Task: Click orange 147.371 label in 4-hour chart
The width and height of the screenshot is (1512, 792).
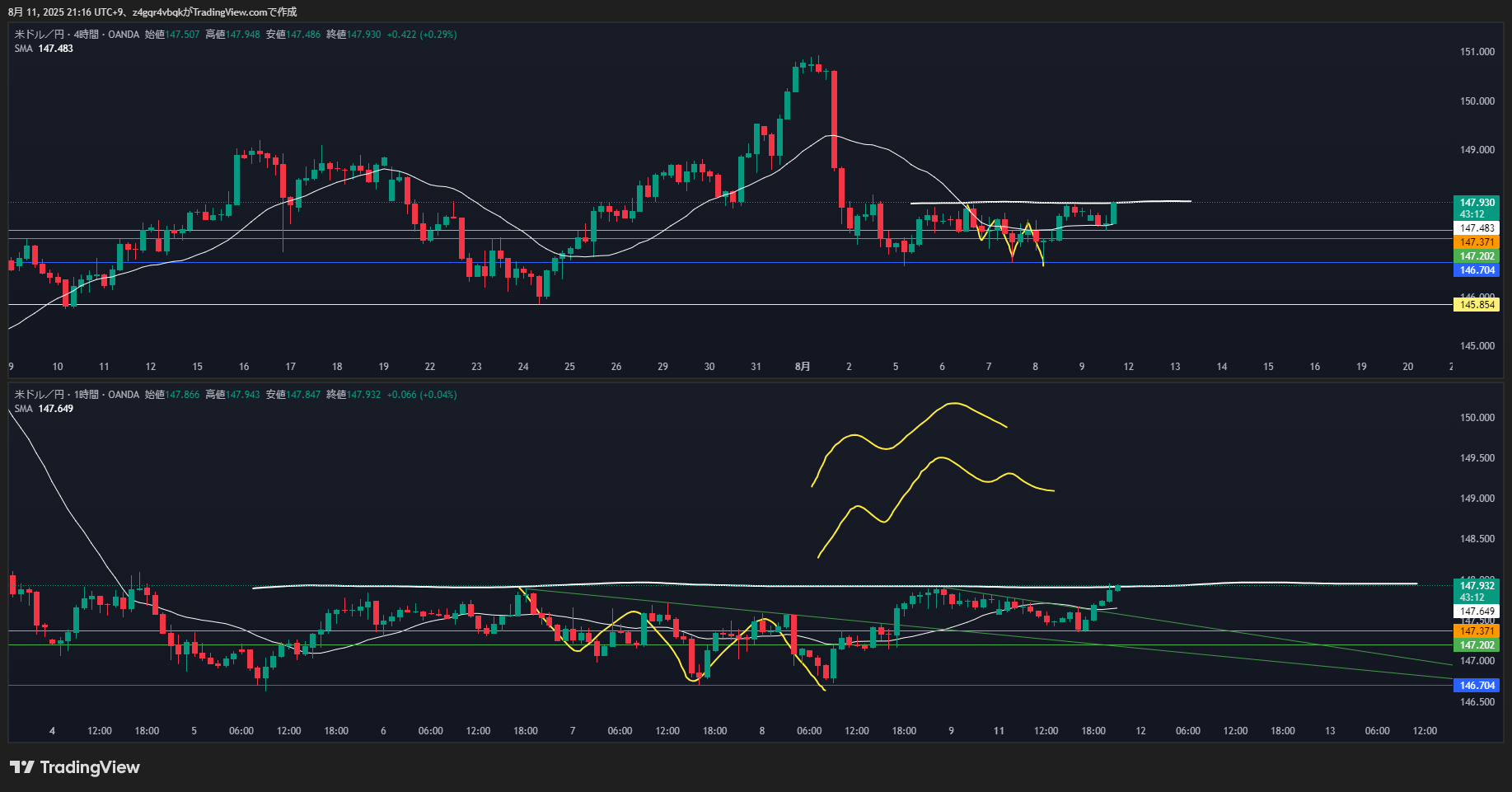Action: [x=1477, y=242]
